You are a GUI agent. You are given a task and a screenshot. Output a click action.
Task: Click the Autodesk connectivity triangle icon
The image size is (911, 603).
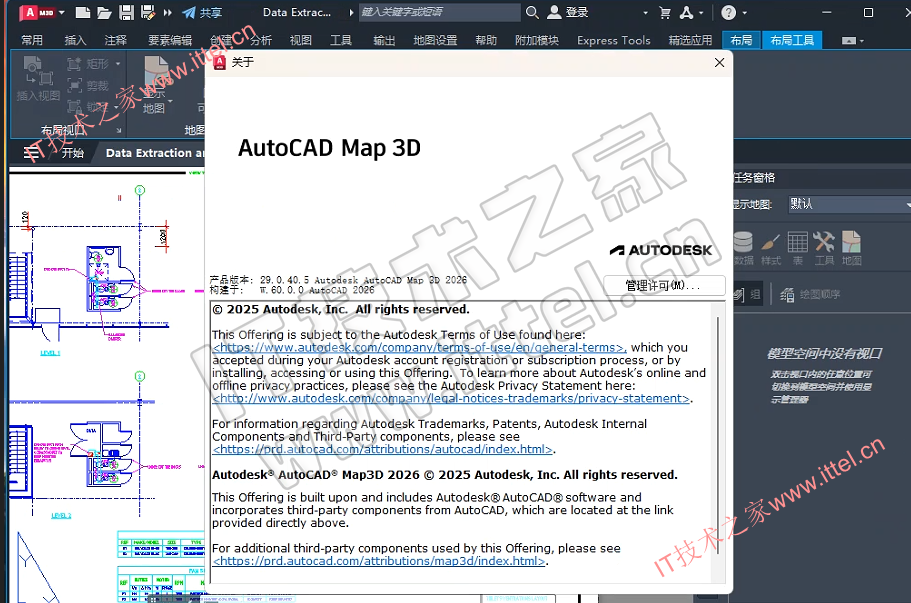coord(686,12)
